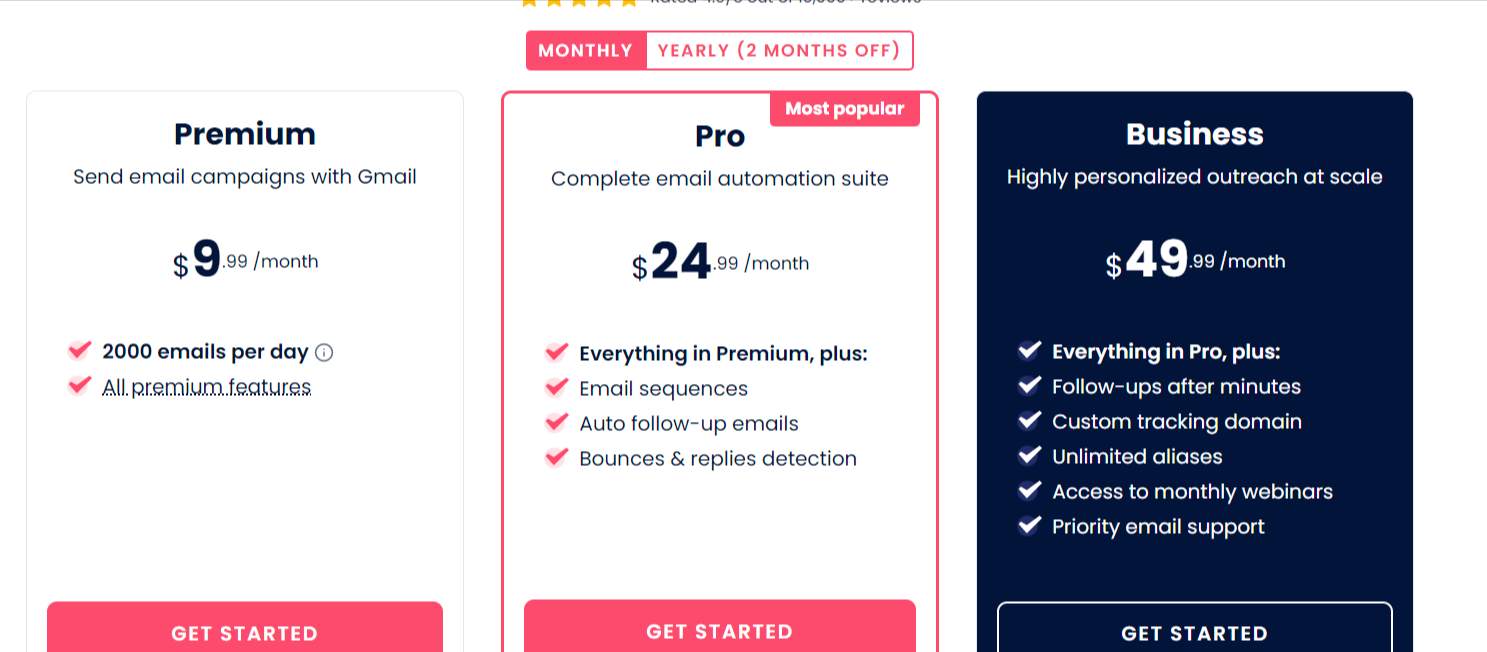Image resolution: width=1487 pixels, height=652 pixels.
Task: Get started with the Premium plan
Action: (245, 627)
